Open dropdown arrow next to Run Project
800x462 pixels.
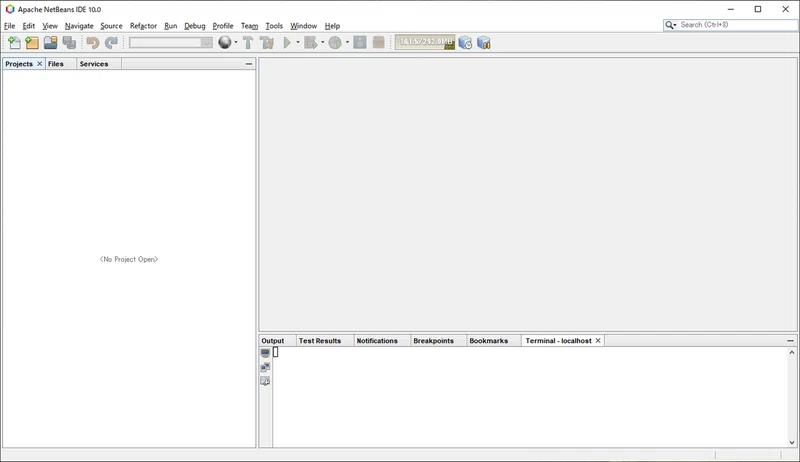coord(298,43)
